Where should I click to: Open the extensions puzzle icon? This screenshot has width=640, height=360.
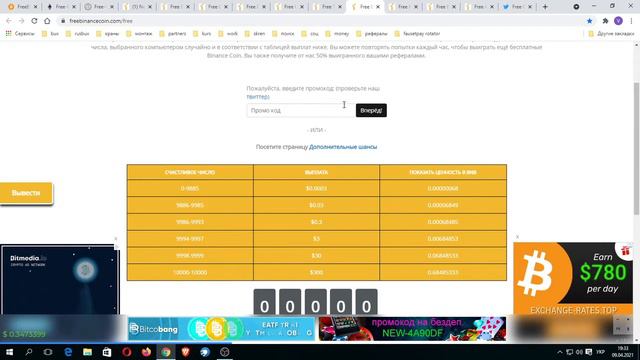605,21
